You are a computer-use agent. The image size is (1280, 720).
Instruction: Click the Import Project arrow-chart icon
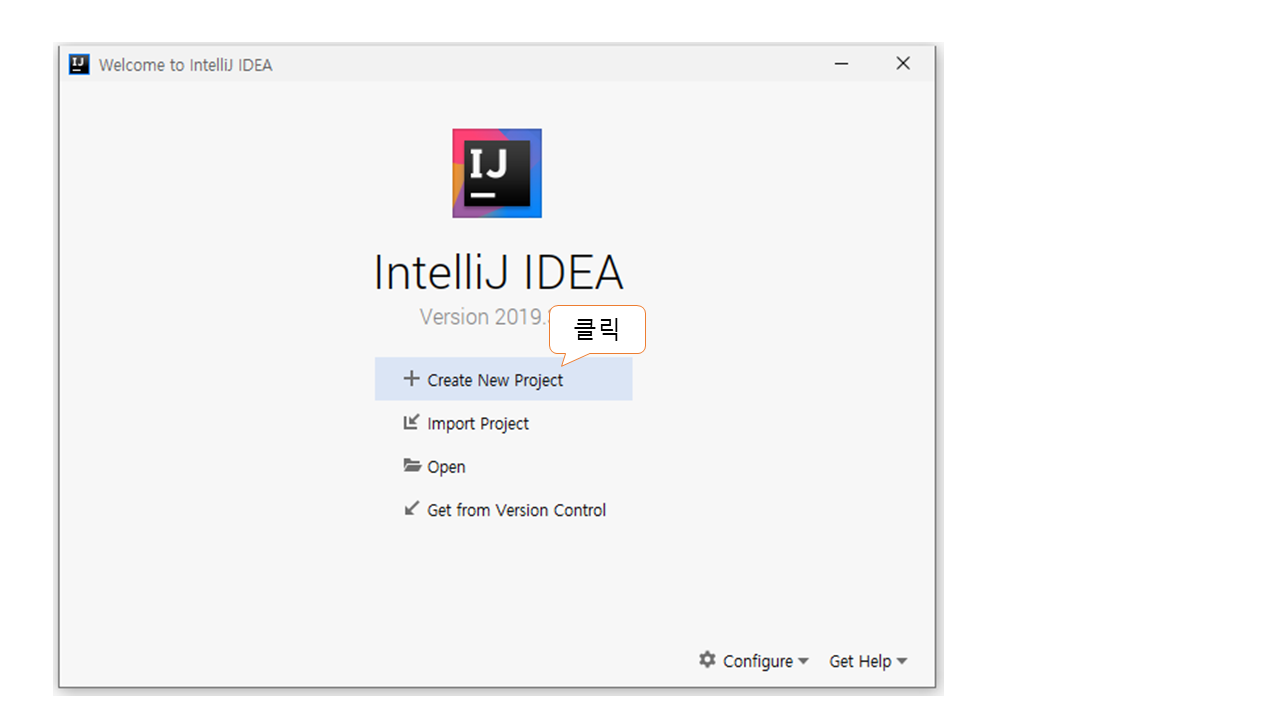411,423
